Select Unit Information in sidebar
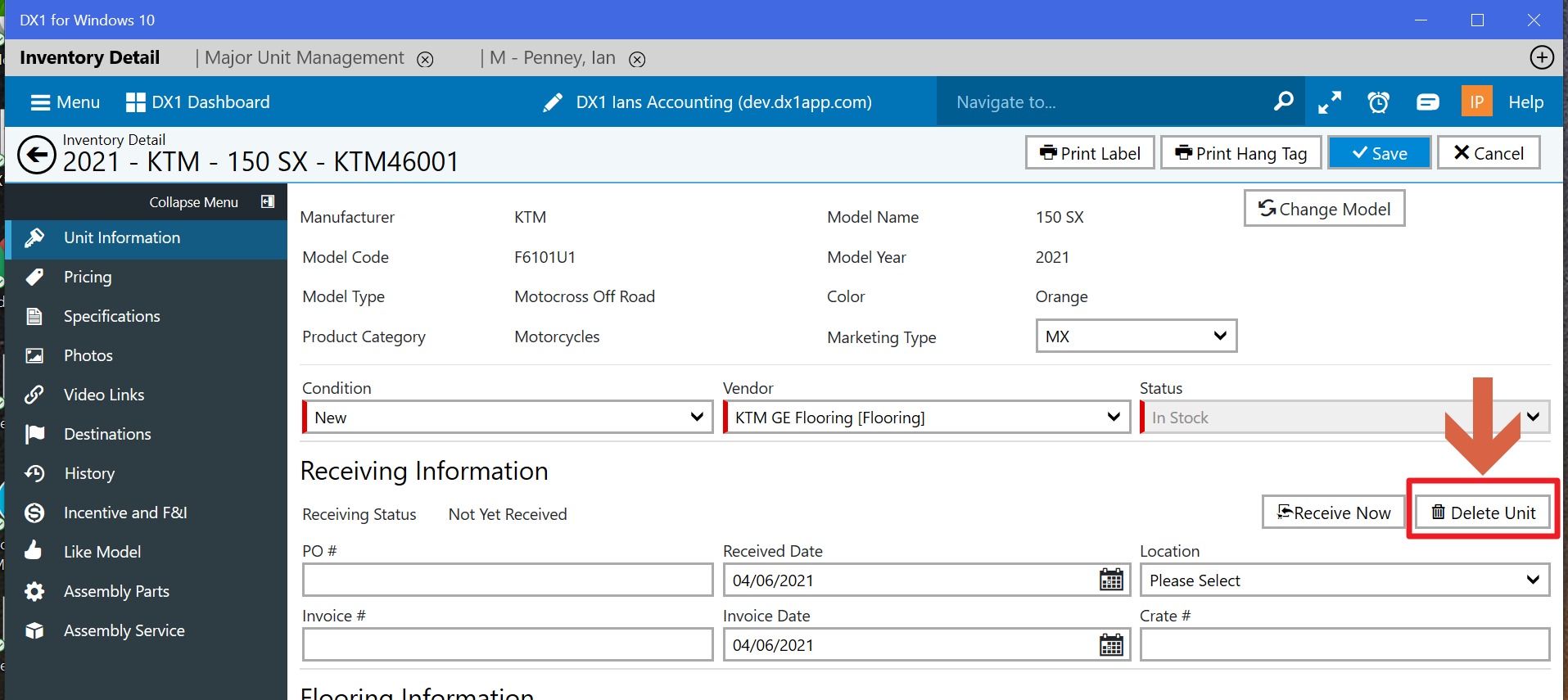The image size is (1568, 700). click(147, 237)
